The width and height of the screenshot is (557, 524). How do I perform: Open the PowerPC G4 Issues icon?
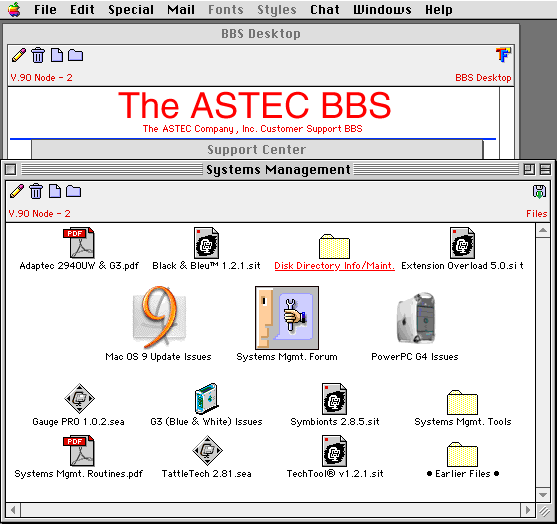(416, 318)
